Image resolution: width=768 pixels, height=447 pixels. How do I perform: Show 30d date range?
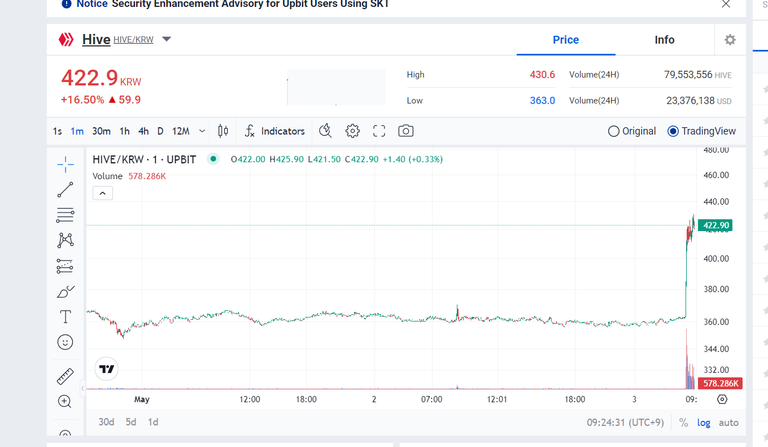(106, 422)
